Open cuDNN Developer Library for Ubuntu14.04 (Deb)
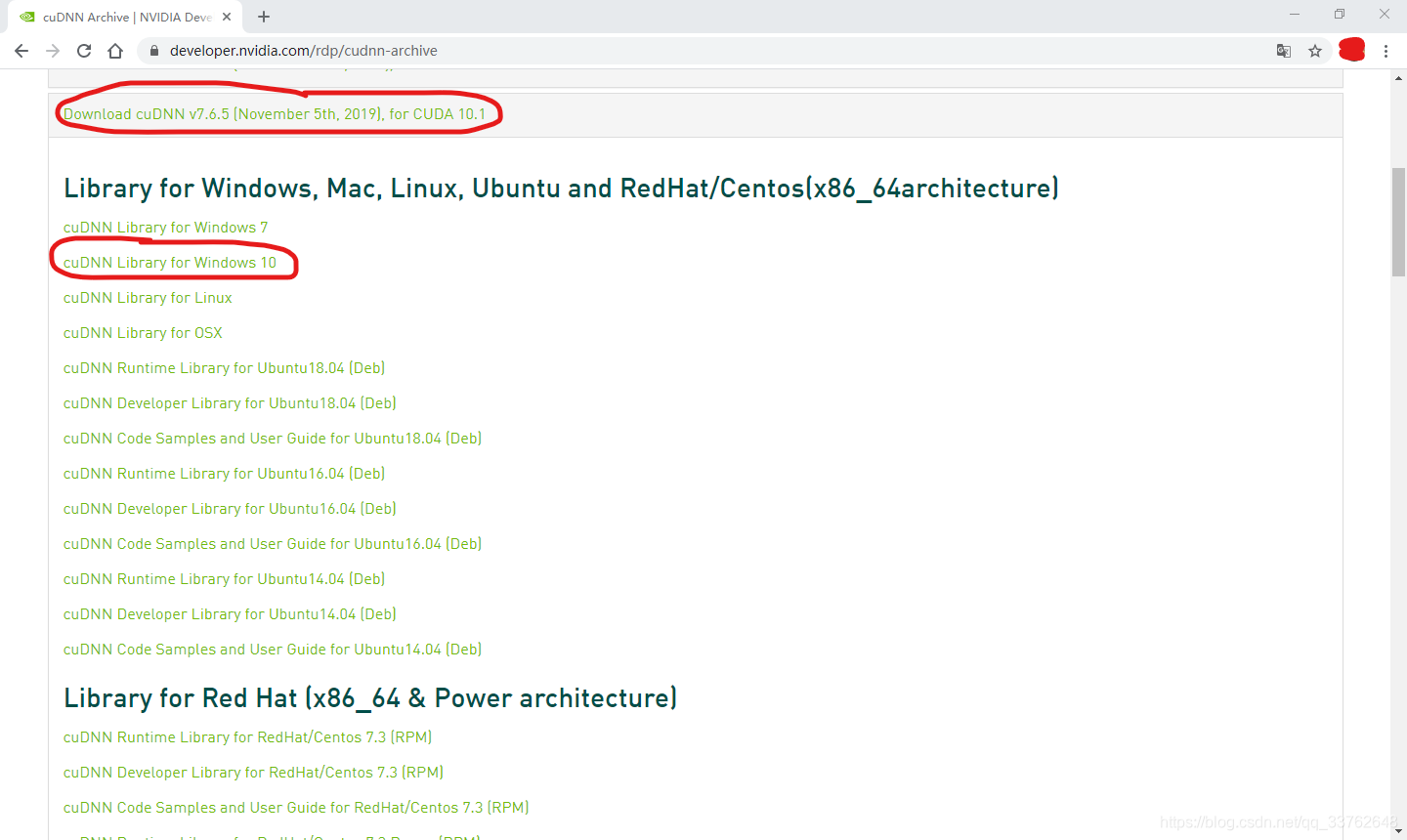This screenshot has height=840, width=1407. pos(230,614)
